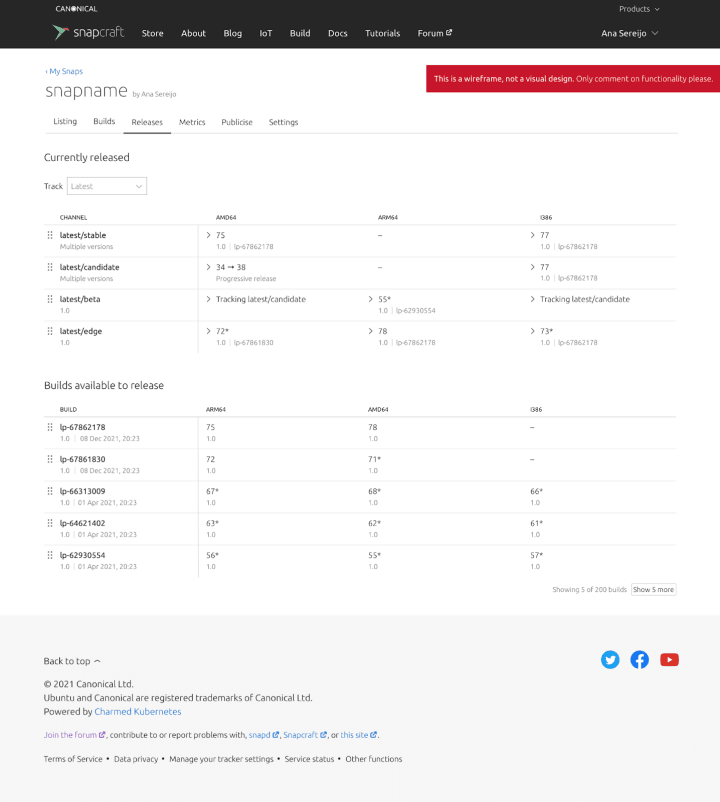Click Back to top
The width and height of the screenshot is (720, 802).
point(72,661)
